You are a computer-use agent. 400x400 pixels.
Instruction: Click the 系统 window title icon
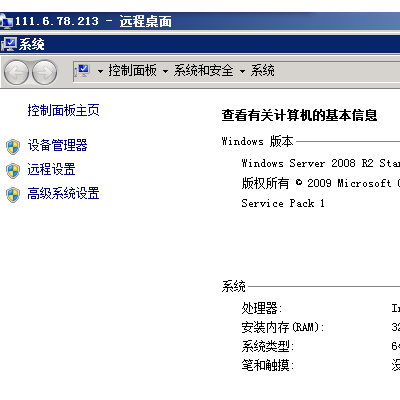click(8, 44)
